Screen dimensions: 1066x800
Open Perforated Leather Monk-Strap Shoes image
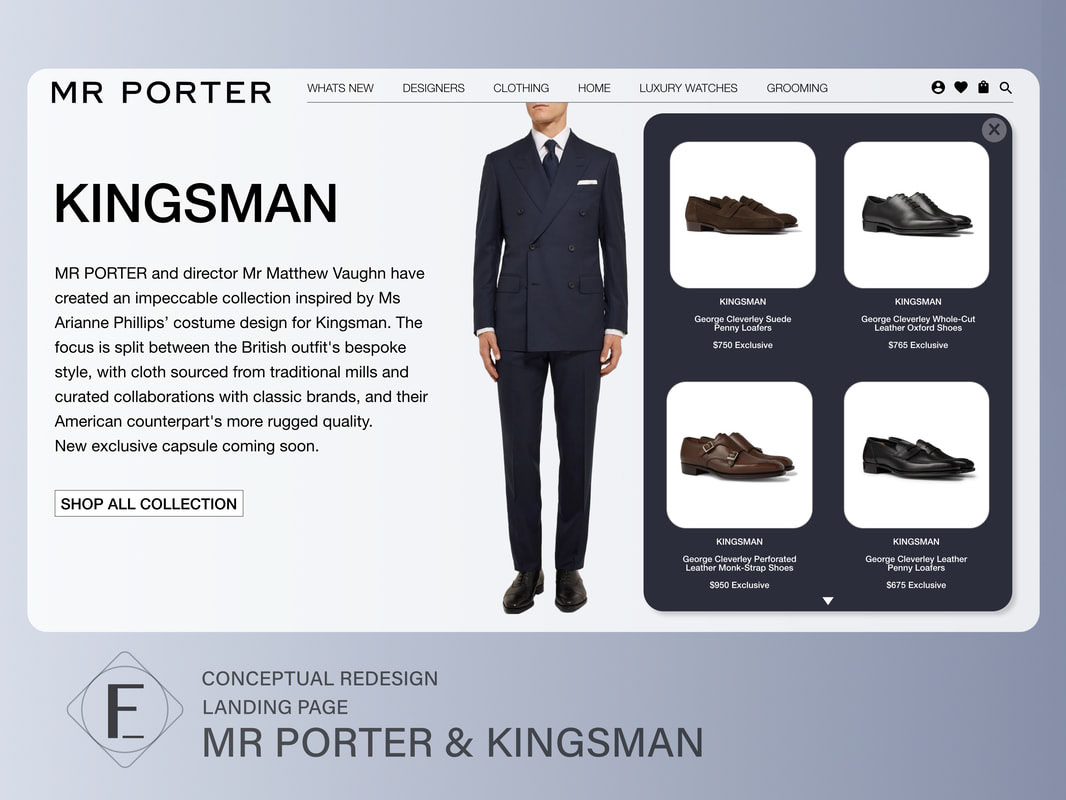(739, 455)
